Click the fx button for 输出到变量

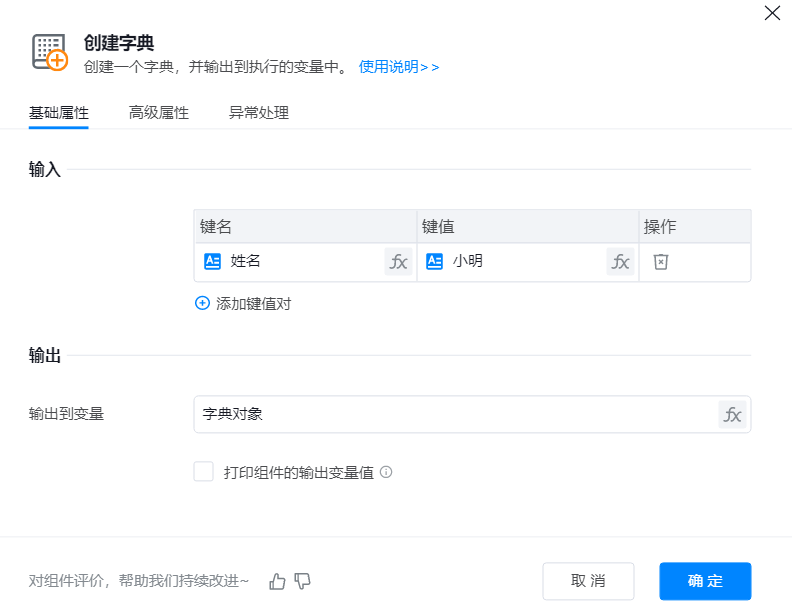pyautogui.click(x=732, y=415)
